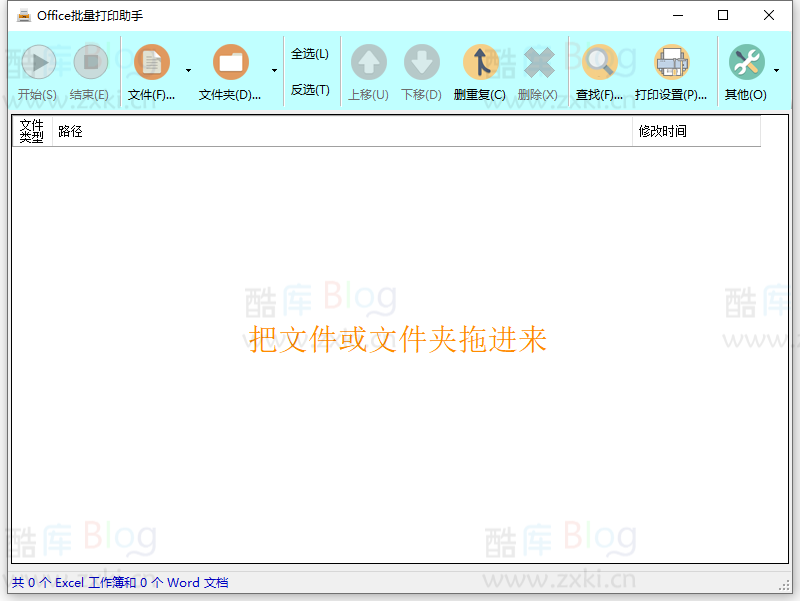Move item down using 下移(D) arrow icon

tap(421, 61)
